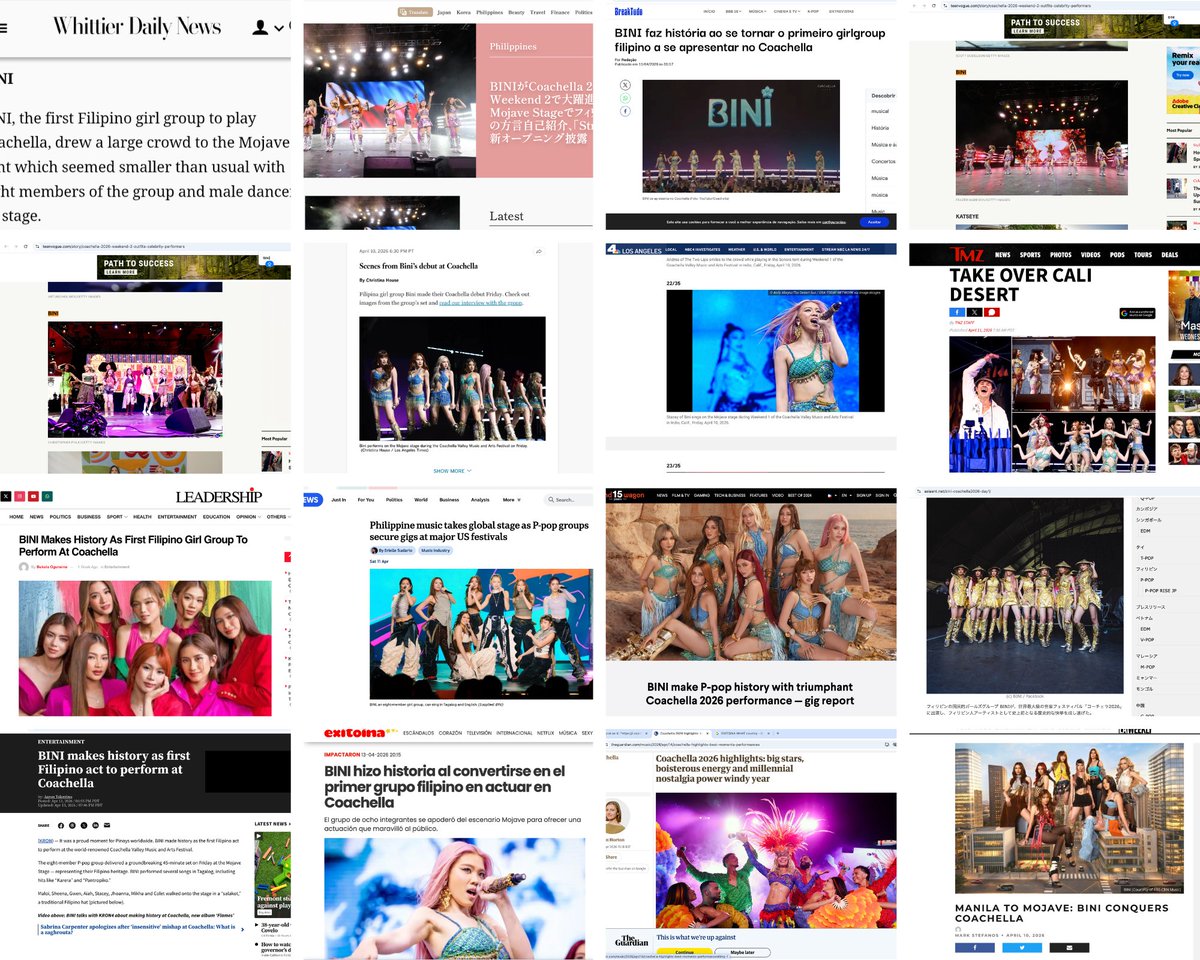Open the Whittier Daily News account icon

[x=260, y=28]
